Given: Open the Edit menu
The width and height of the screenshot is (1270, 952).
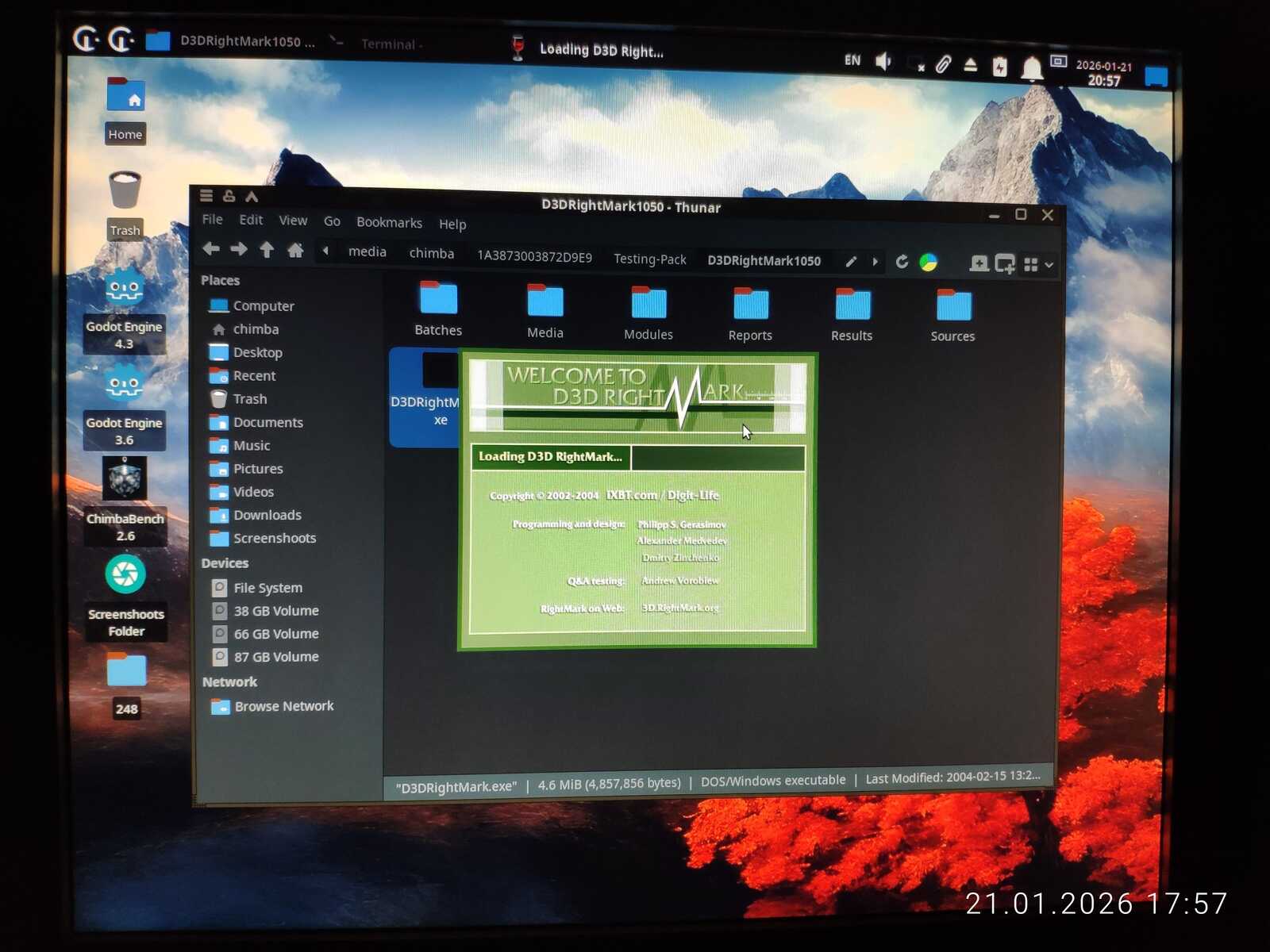Looking at the screenshot, I should click(251, 220).
